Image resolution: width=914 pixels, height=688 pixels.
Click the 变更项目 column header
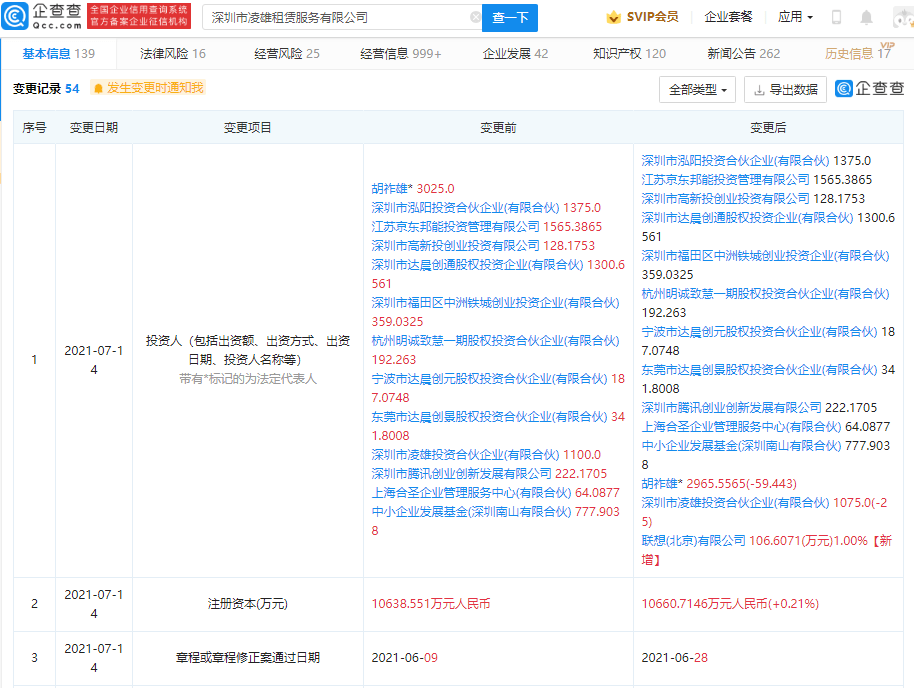(248, 128)
